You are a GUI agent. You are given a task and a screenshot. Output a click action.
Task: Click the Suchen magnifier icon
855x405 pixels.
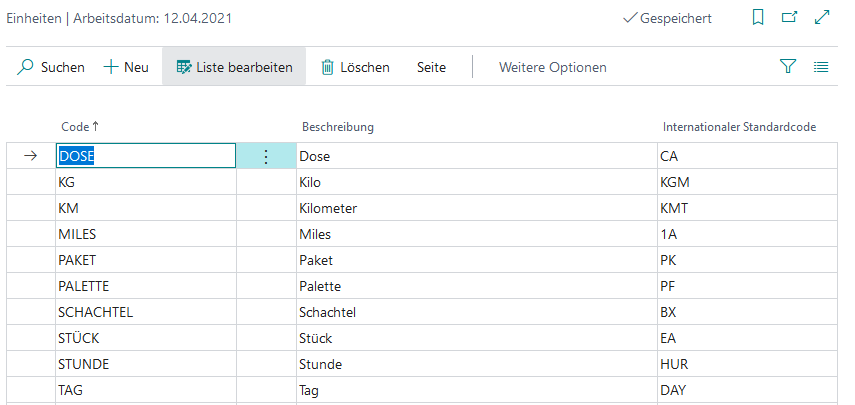[25, 67]
